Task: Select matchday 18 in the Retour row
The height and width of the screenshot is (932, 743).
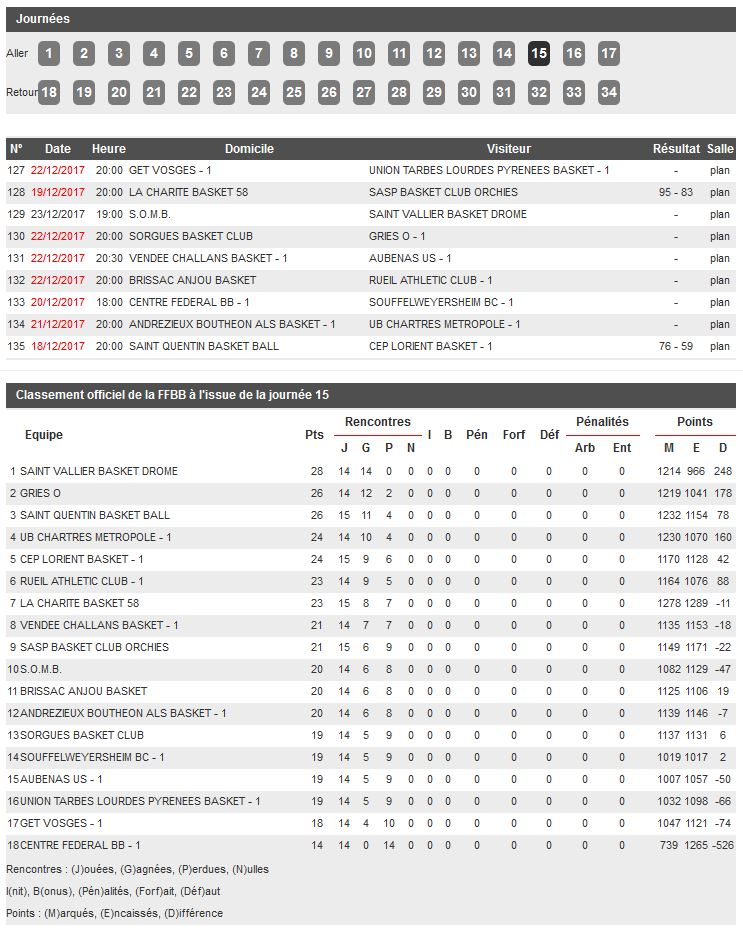Action: 49,93
